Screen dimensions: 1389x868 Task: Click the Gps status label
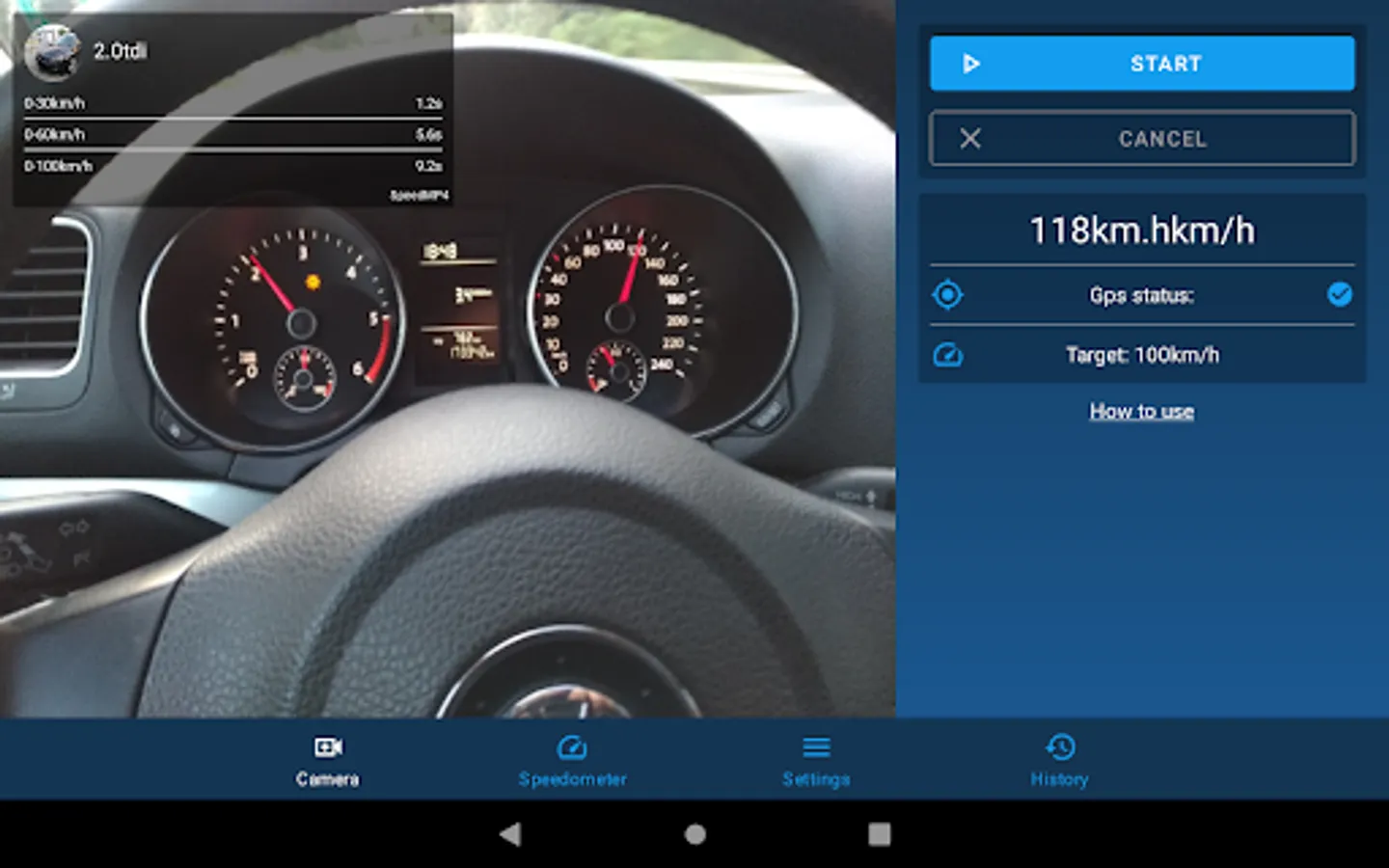[x=1142, y=295]
